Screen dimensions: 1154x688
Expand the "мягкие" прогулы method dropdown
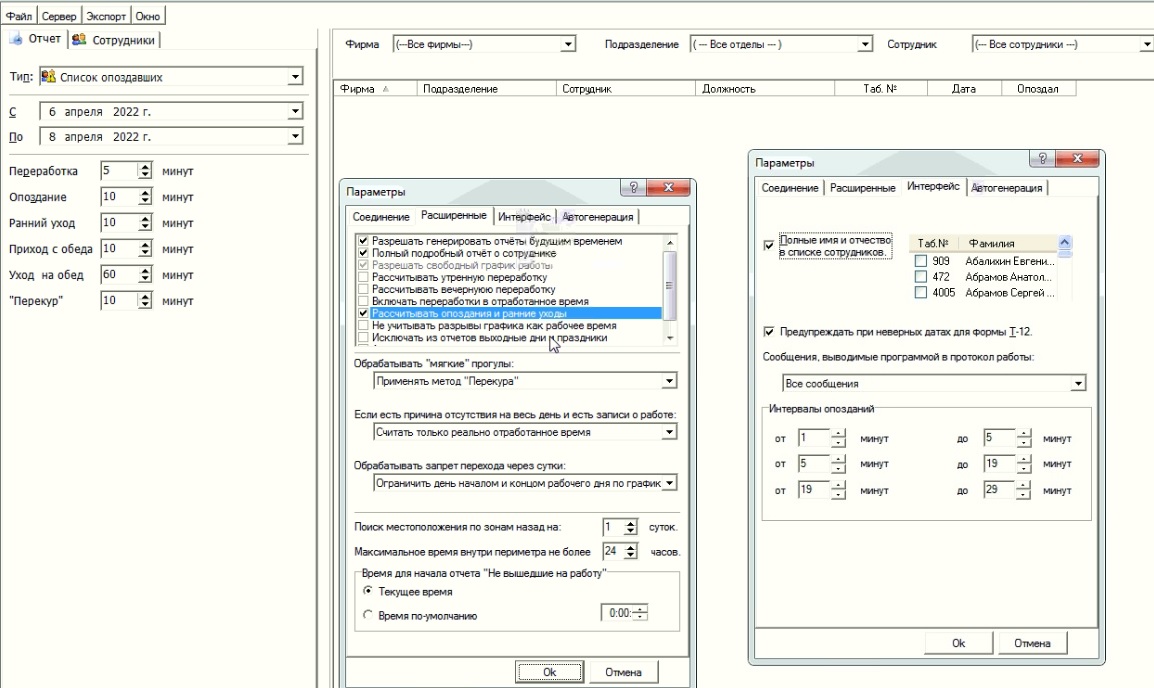point(668,381)
